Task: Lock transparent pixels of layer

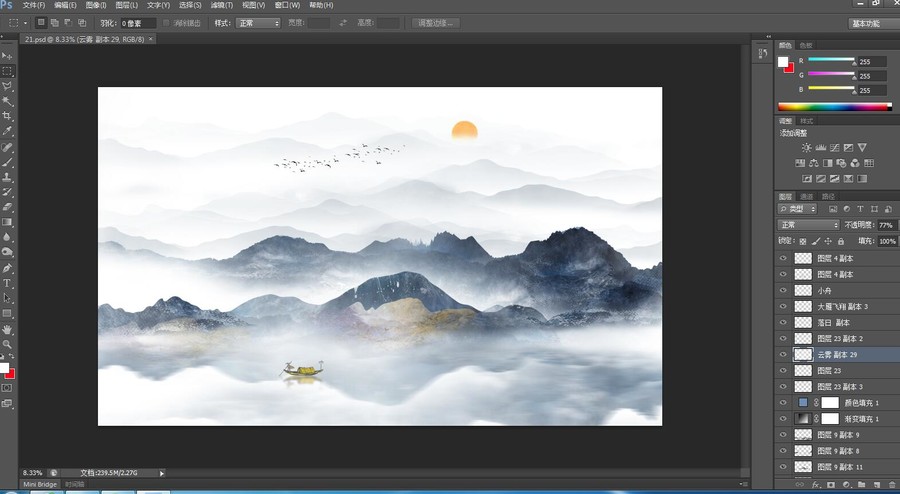Action: coord(803,242)
